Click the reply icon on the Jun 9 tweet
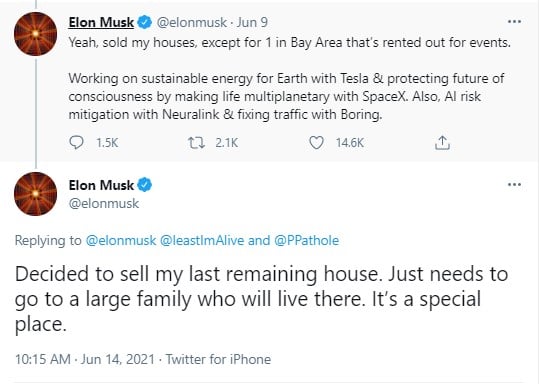 coord(76,142)
